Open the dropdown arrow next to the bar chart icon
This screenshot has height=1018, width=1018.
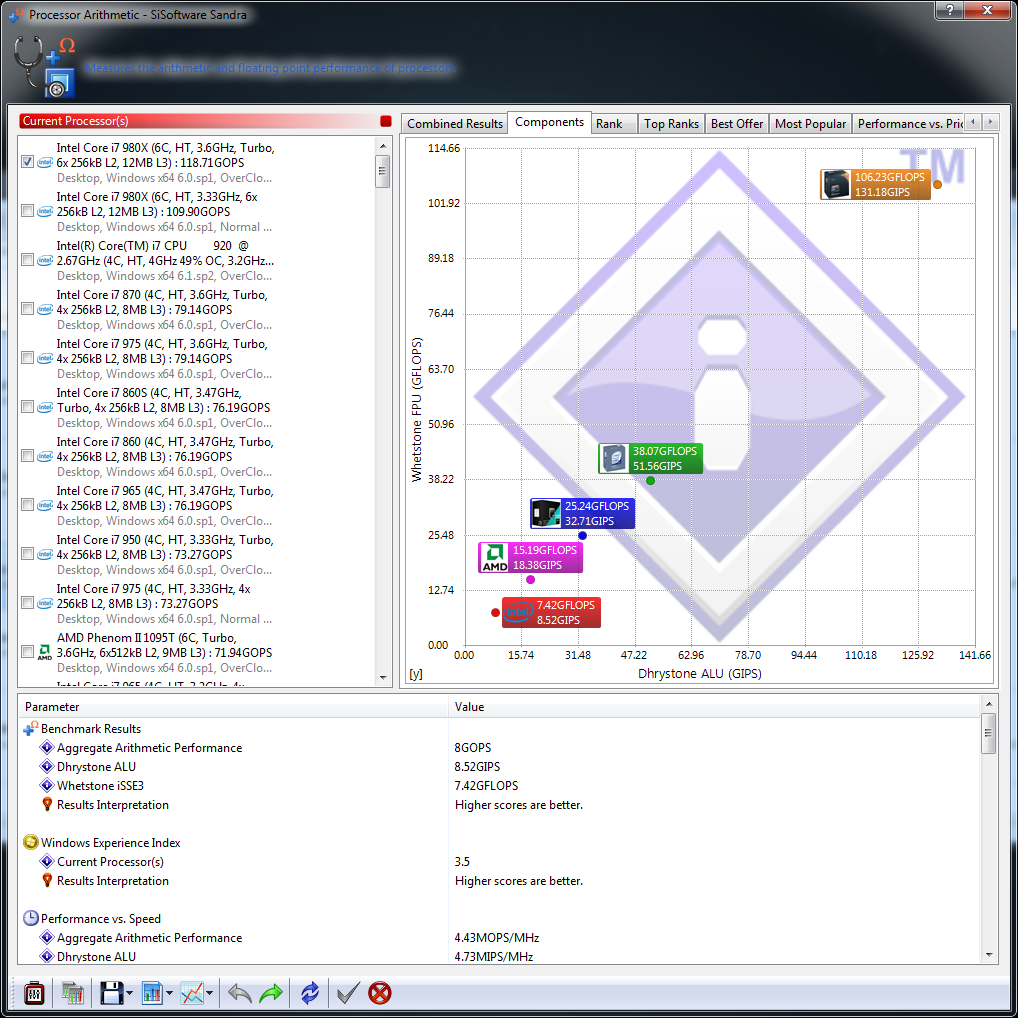pyautogui.click(x=169, y=993)
